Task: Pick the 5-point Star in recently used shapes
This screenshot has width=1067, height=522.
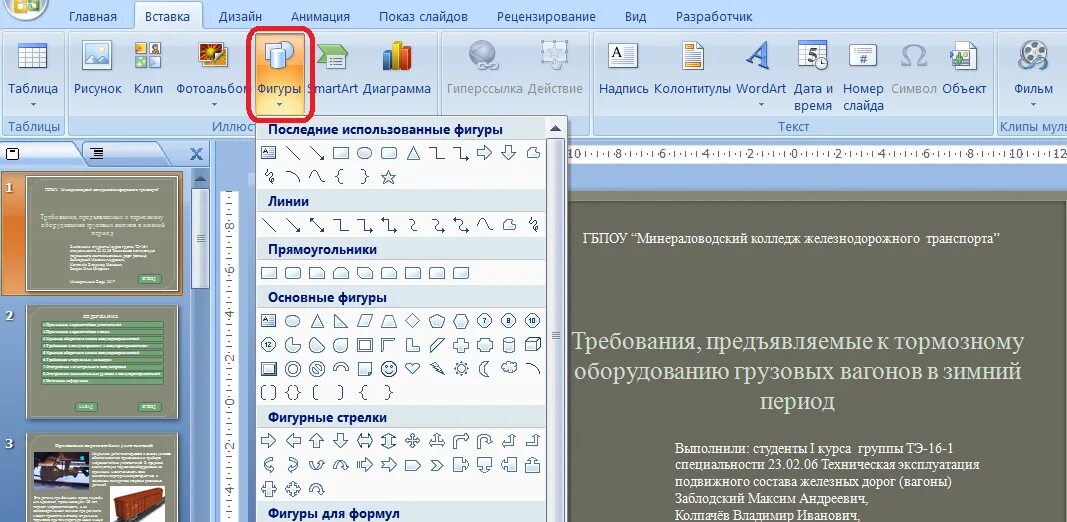Action: (389, 178)
